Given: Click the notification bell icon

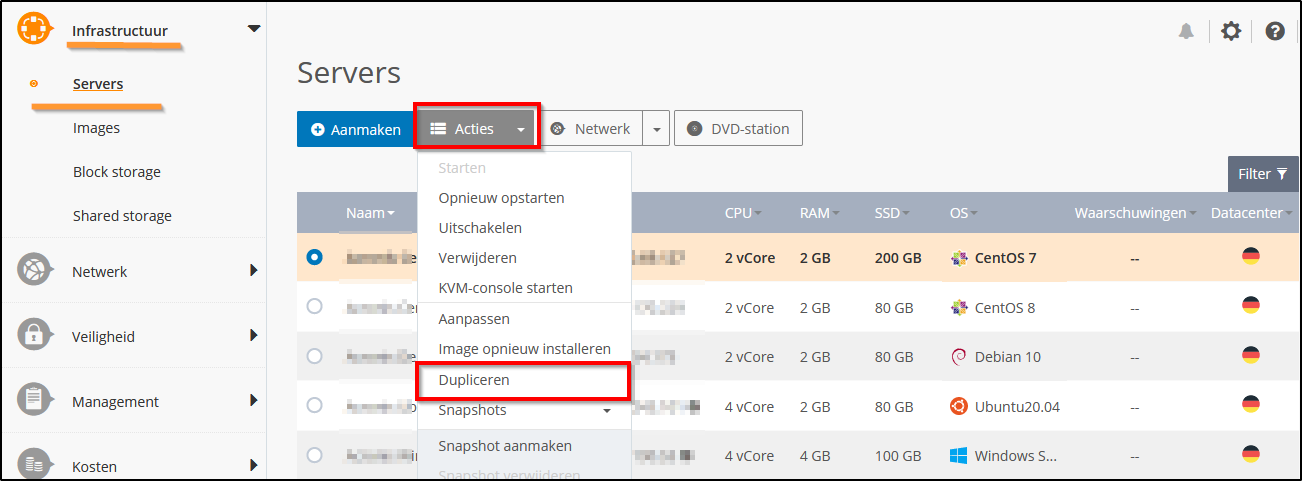Looking at the screenshot, I should pyautogui.click(x=1186, y=32).
